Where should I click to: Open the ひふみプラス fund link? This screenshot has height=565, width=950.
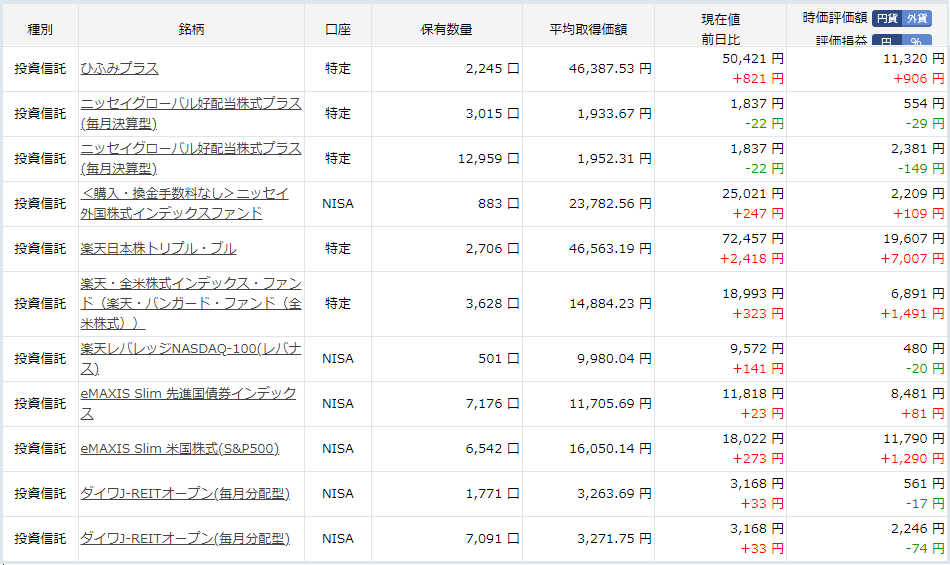click(119, 68)
